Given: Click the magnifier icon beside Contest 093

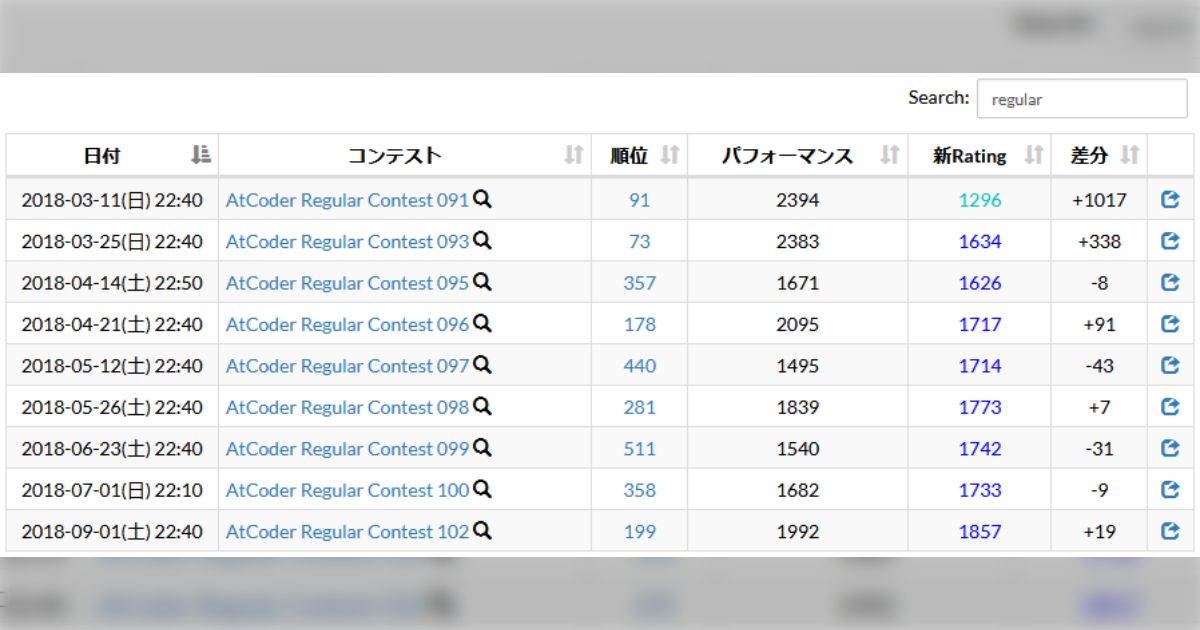Looking at the screenshot, I should click(x=482, y=241).
